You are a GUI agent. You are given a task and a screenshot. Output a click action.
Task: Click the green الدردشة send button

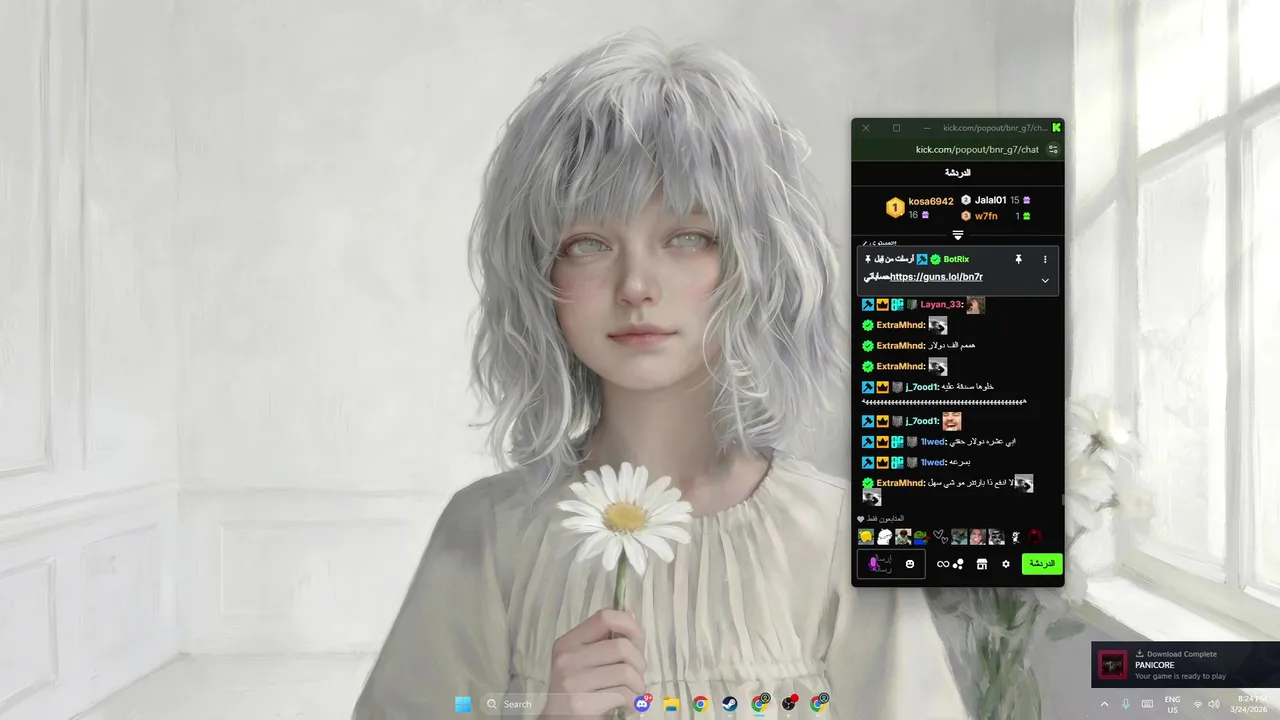click(1042, 564)
